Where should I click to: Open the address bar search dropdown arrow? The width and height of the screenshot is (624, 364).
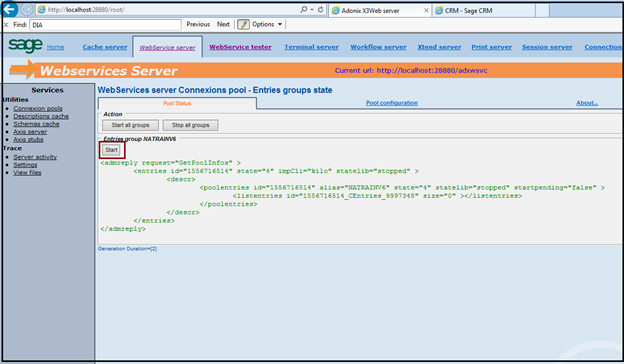click(312, 10)
